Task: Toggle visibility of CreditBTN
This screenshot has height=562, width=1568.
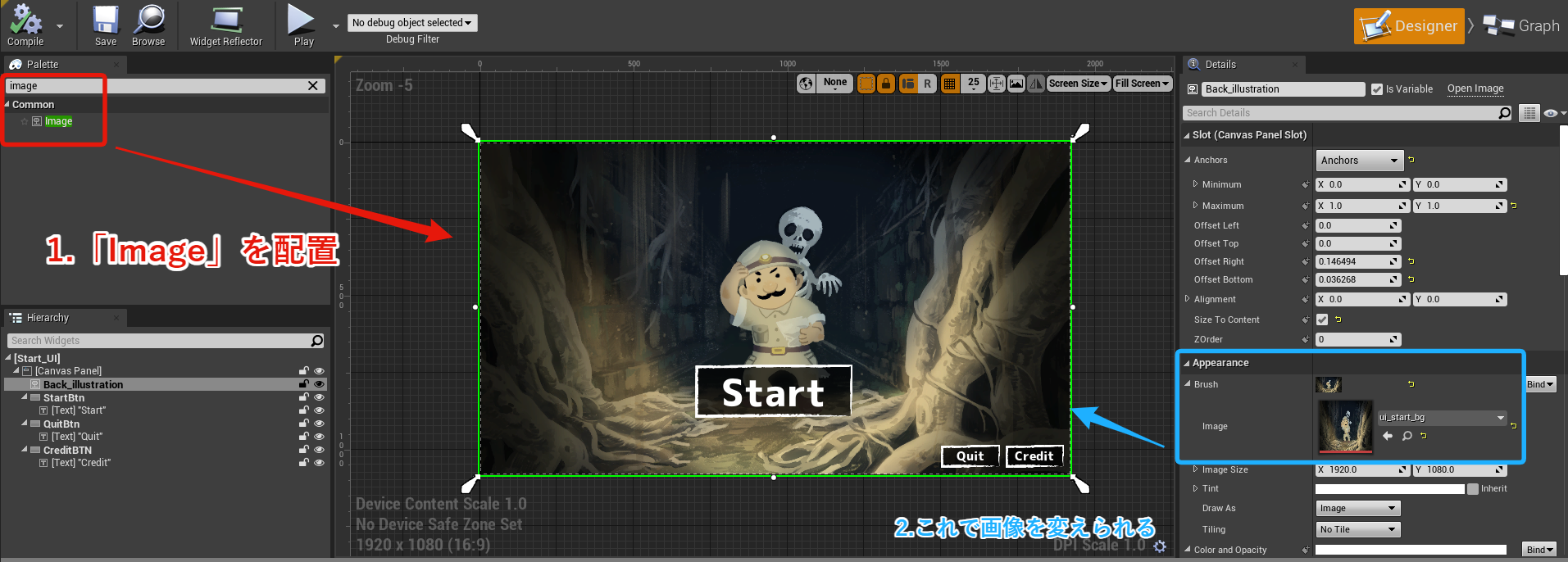Action: (319, 450)
